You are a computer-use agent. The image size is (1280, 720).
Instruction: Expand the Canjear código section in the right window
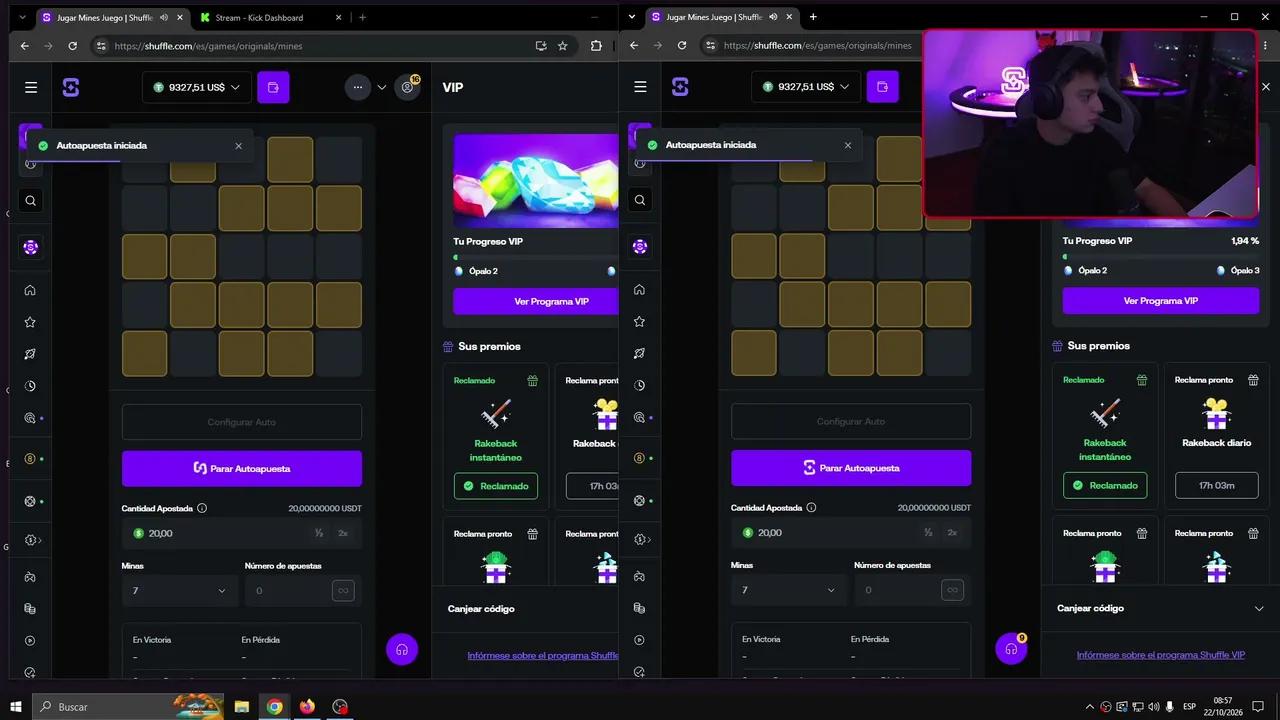[x=1259, y=608]
